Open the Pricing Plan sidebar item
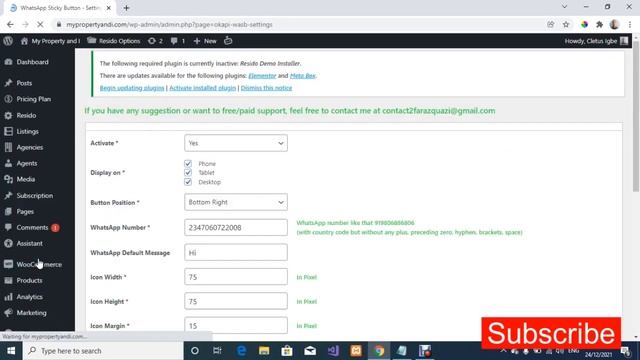The height and width of the screenshot is (360, 640). click(x=33, y=99)
